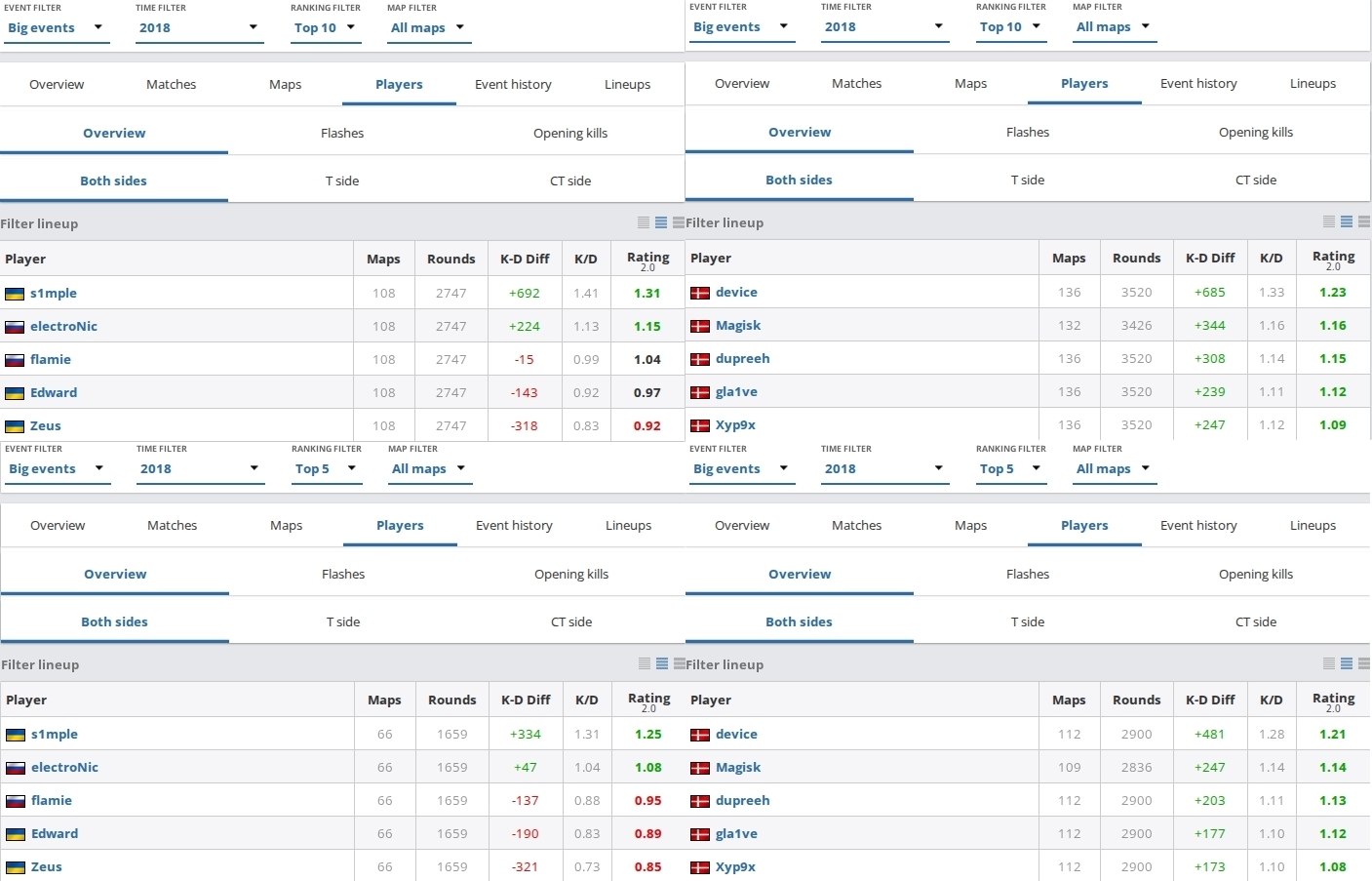Select T side in Top 10 s1mple panel
Viewport: 1372px width, 881px height.
click(342, 181)
